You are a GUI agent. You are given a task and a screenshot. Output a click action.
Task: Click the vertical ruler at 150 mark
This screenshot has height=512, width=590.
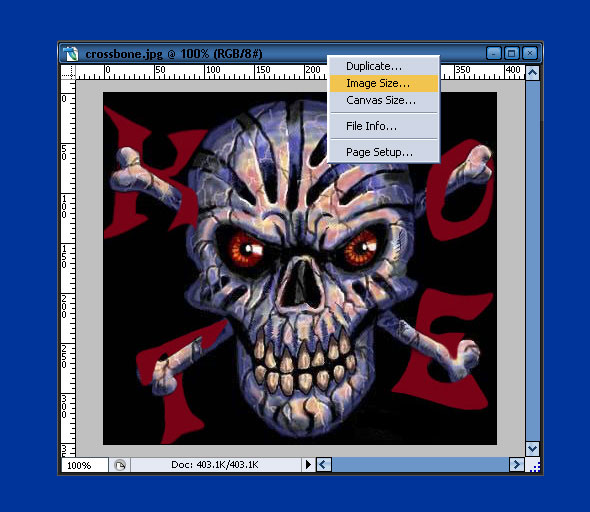click(x=64, y=257)
